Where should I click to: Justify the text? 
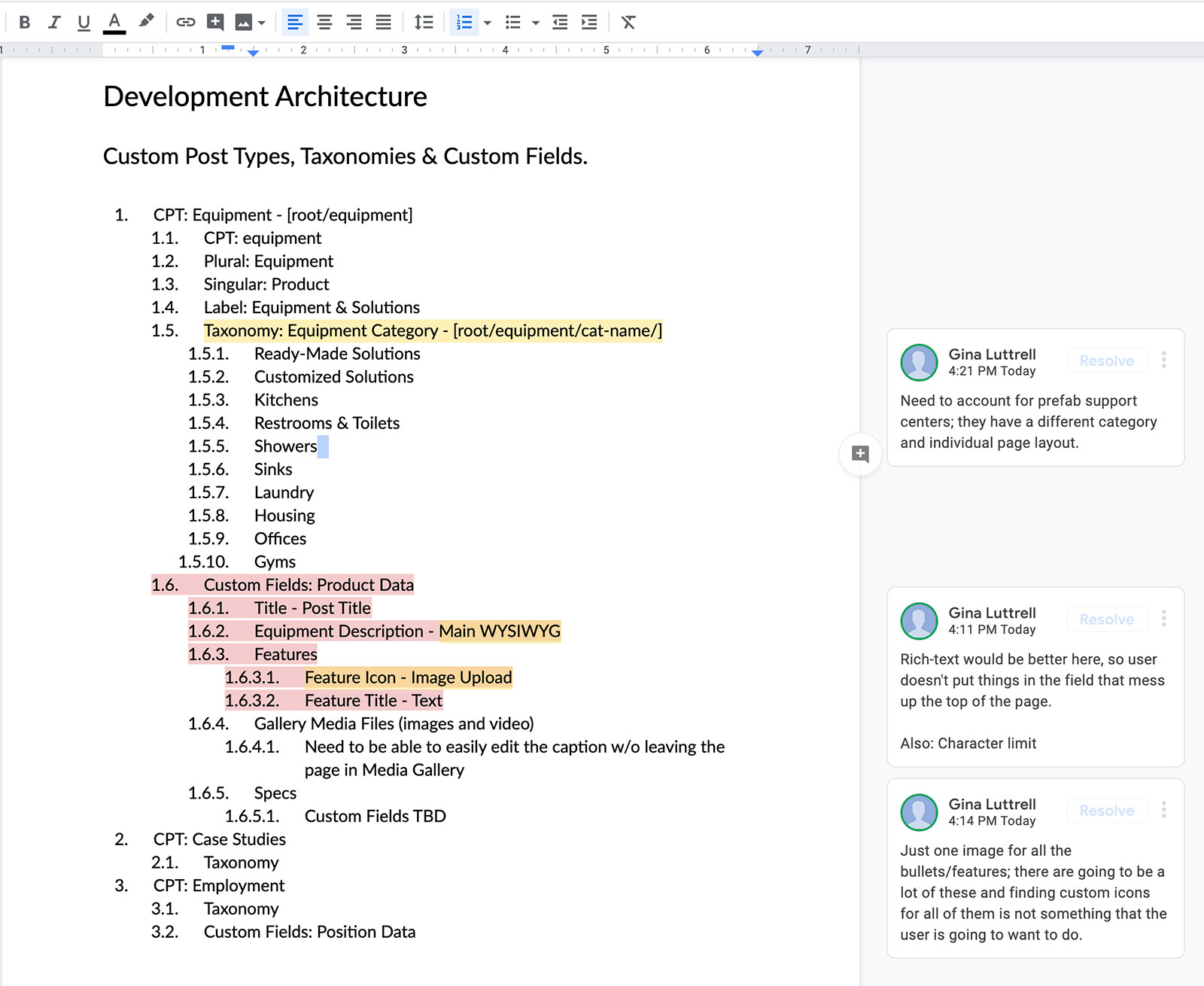(383, 23)
